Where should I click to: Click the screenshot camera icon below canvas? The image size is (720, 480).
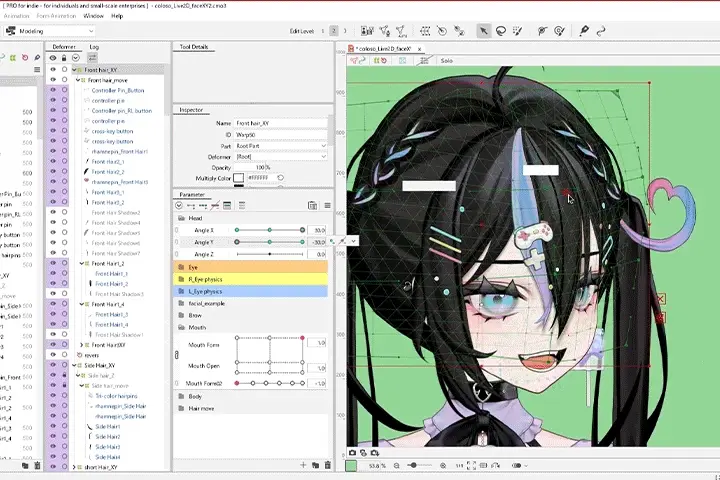352,452
